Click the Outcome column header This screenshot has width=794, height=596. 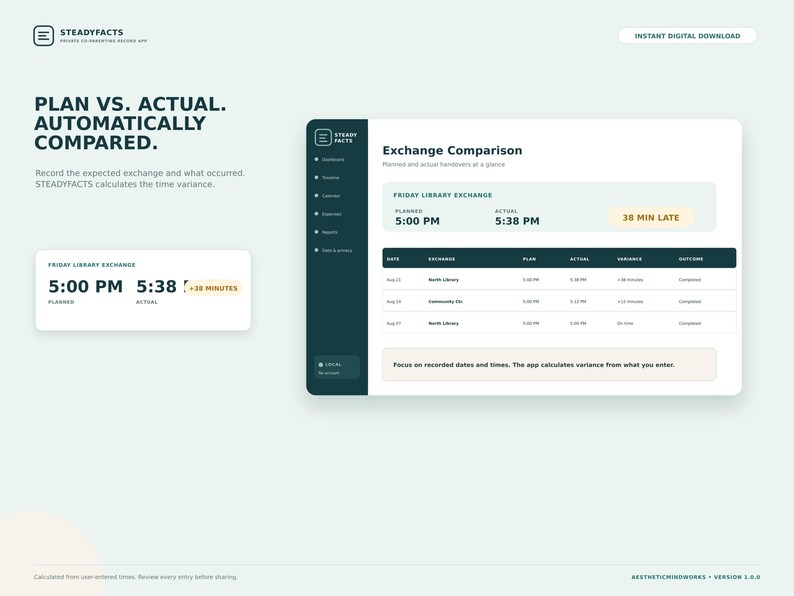691,259
